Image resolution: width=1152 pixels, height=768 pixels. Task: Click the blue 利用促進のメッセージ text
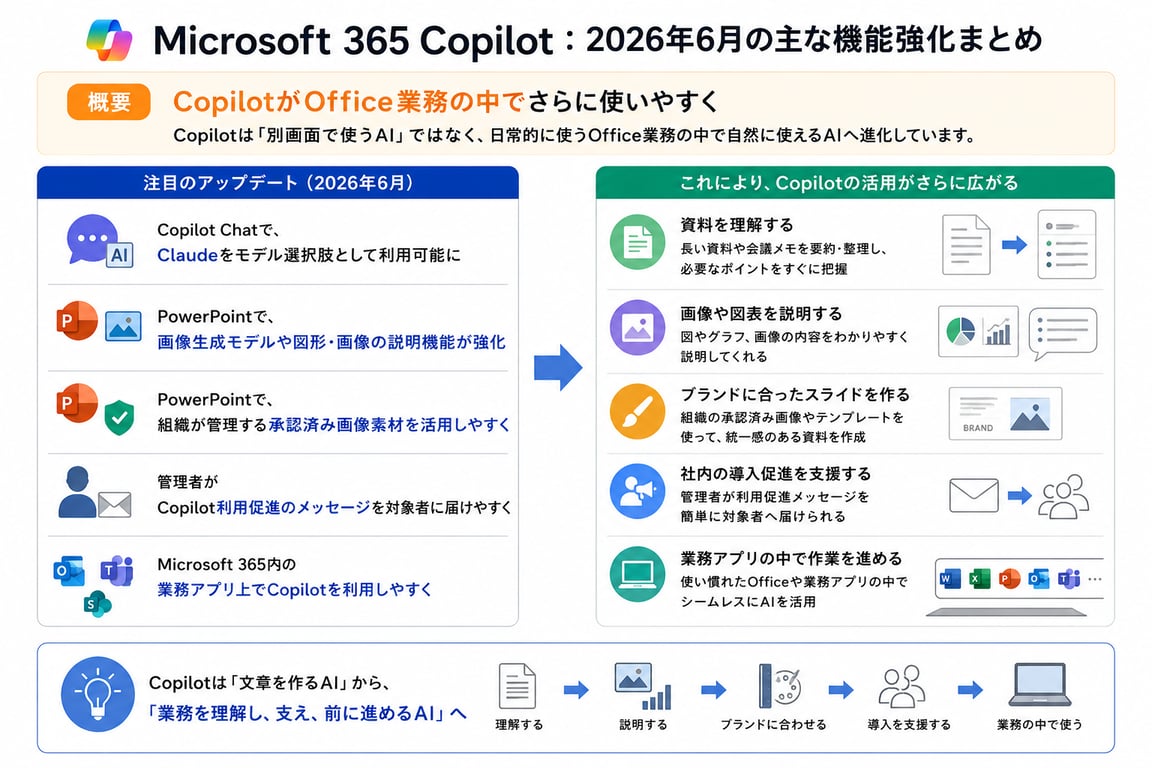pyautogui.click(x=293, y=507)
